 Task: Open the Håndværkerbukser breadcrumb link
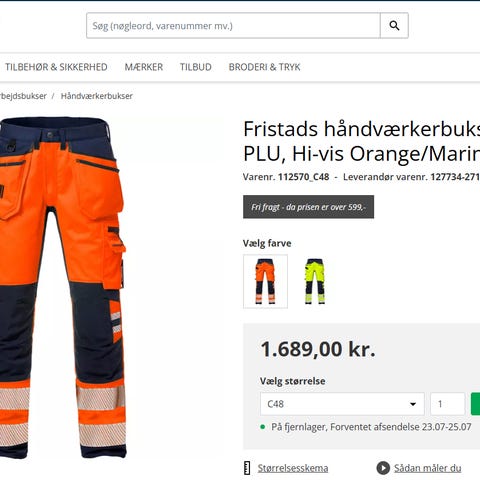coord(97,96)
